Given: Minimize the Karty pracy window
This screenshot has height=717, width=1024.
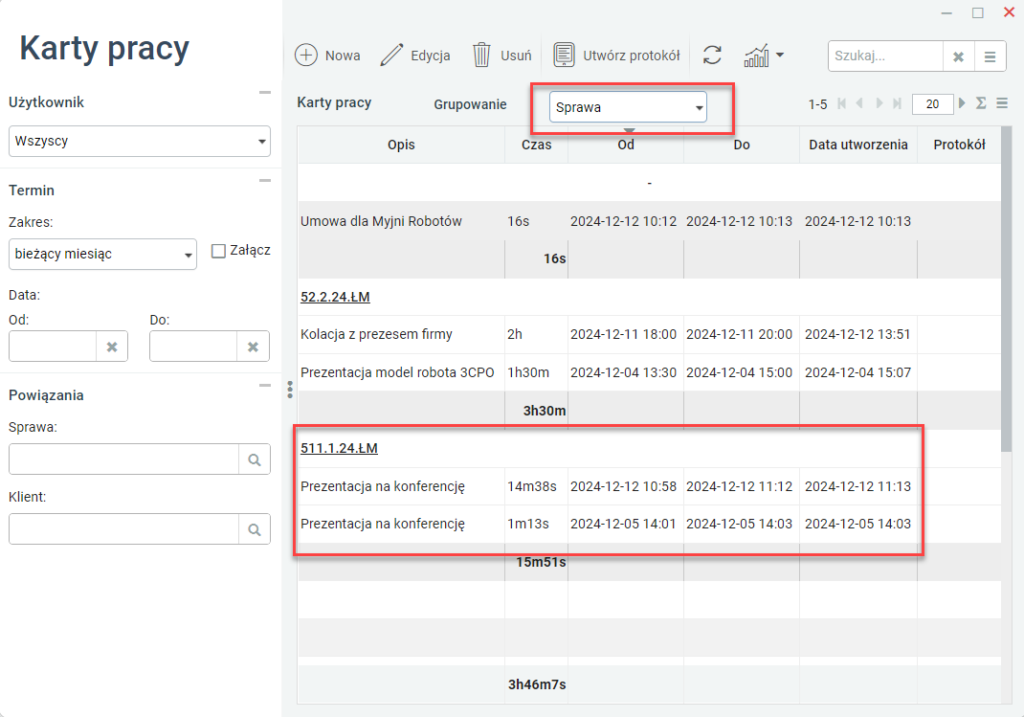Looking at the screenshot, I should 946,14.
